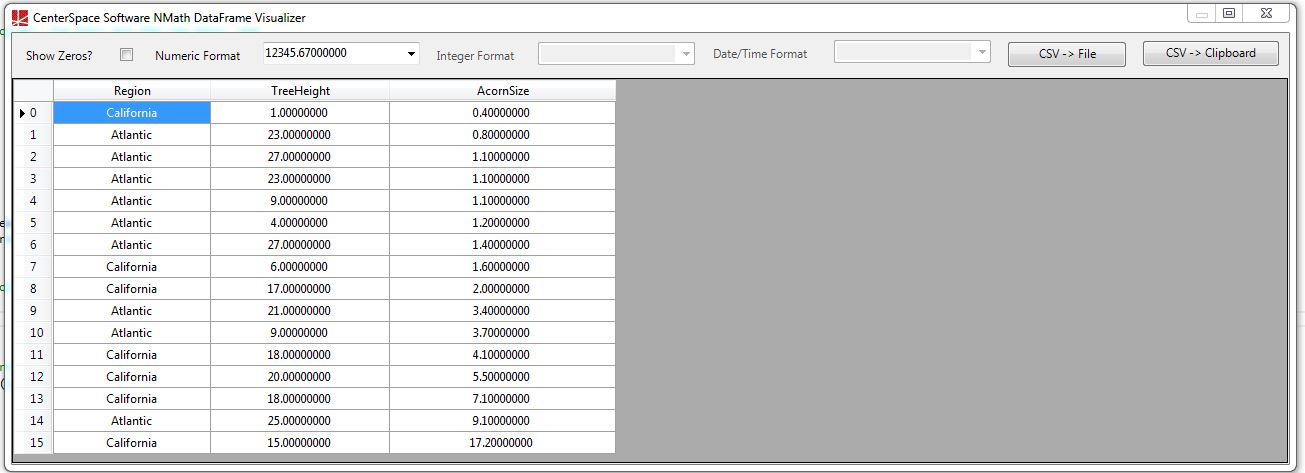Click the AcornSize cell showing 17.20000000

(502, 443)
